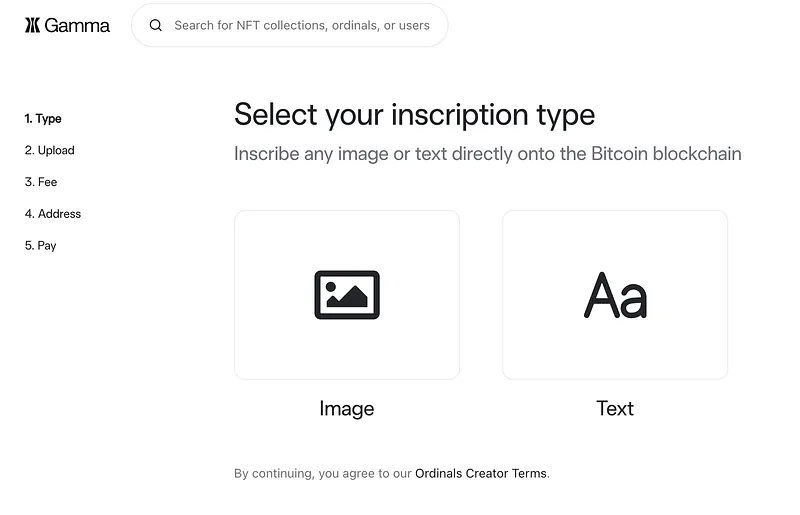
Task: Go to the '2. Upload' step
Action: coord(49,150)
